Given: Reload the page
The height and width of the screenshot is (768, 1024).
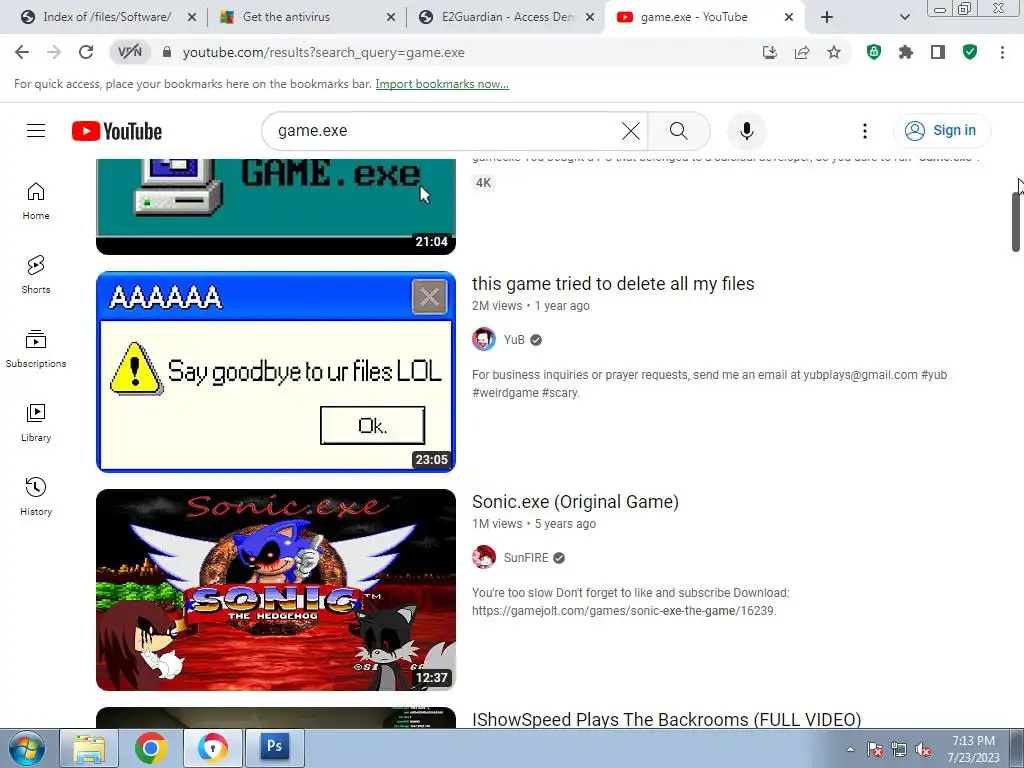Looking at the screenshot, I should (x=86, y=52).
